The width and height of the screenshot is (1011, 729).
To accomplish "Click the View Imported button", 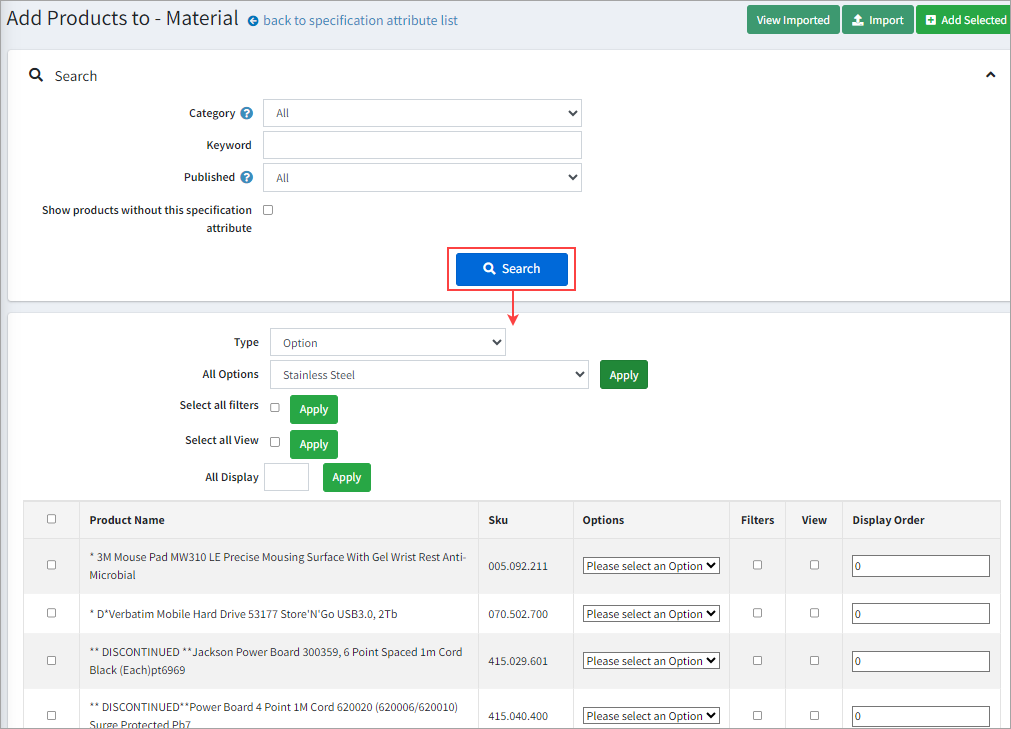I will pyautogui.click(x=792, y=20).
